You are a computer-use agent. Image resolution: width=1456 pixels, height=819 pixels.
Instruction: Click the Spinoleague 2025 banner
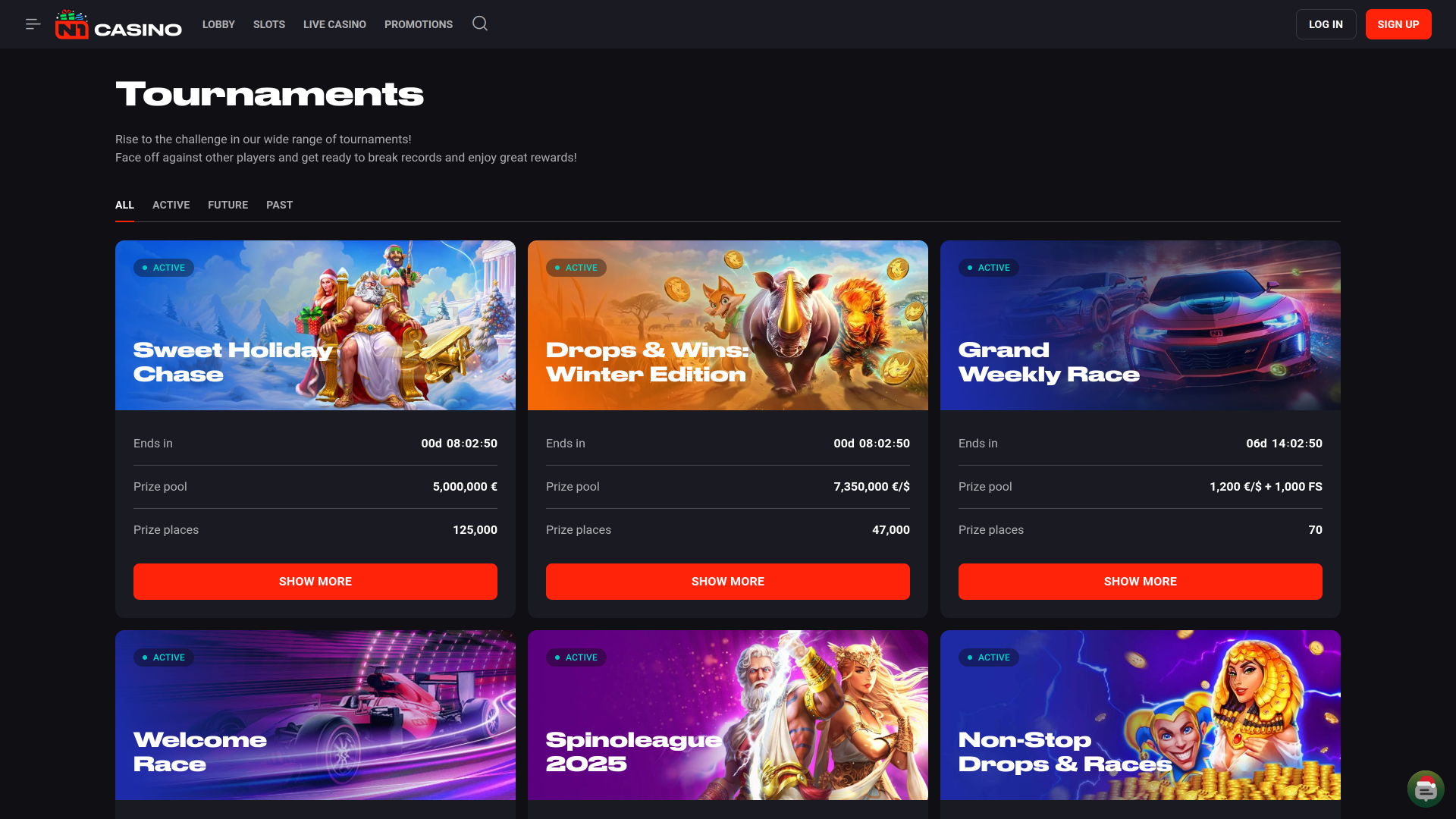[727, 715]
